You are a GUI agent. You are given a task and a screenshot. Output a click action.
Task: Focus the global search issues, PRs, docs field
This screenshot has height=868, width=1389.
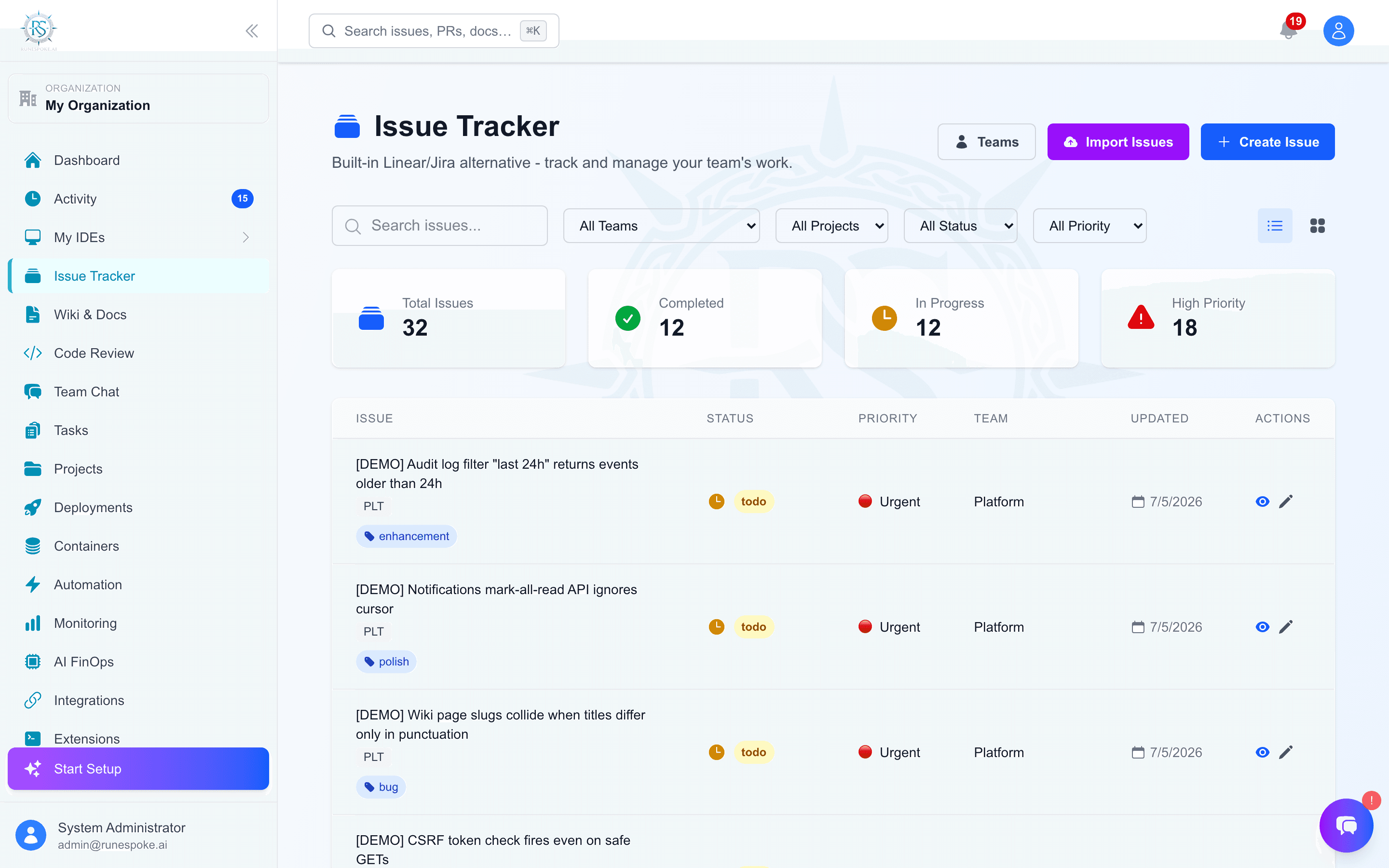(x=434, y=31)
